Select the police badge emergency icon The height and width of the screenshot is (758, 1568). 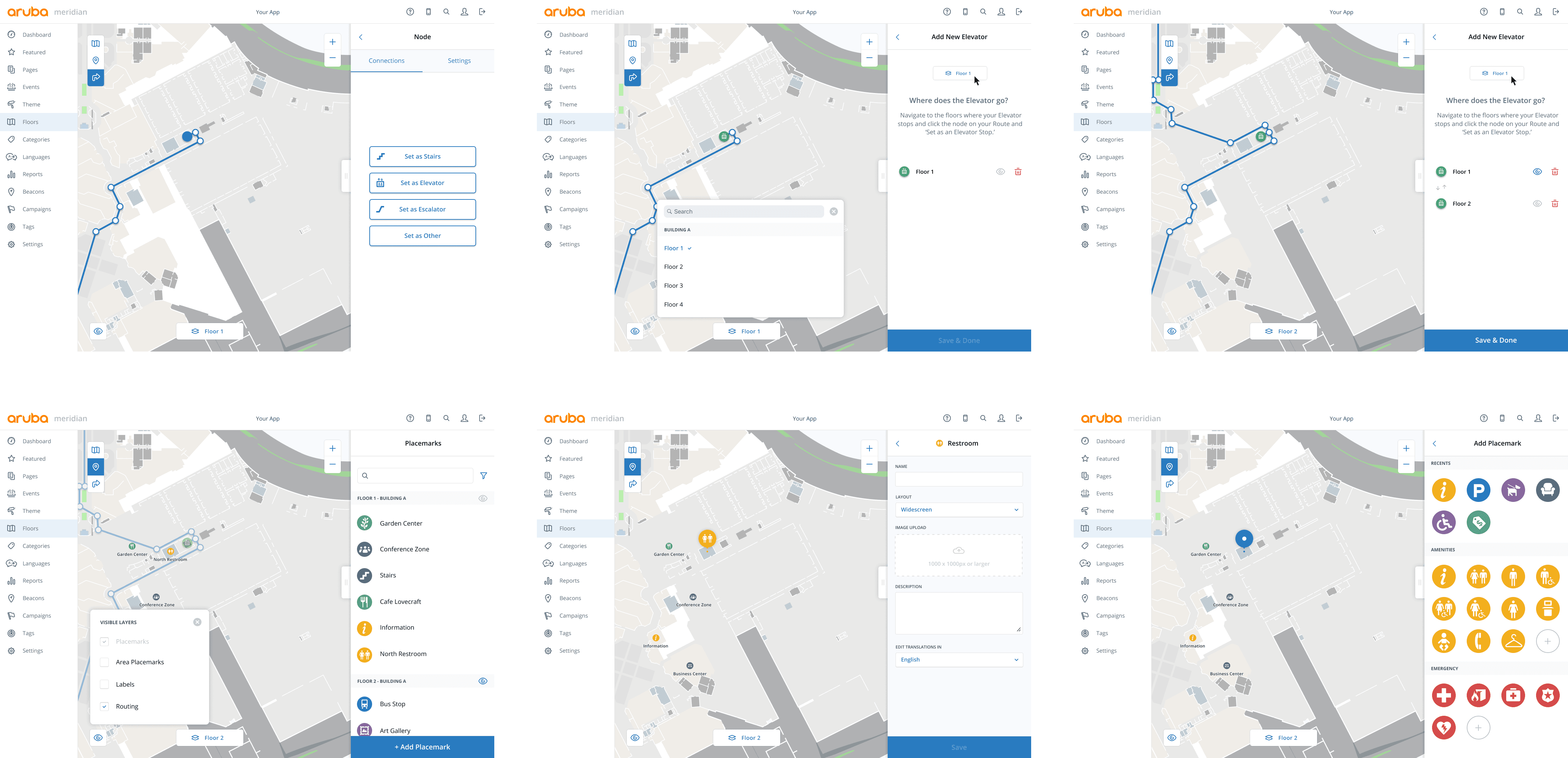point(1547,695)
